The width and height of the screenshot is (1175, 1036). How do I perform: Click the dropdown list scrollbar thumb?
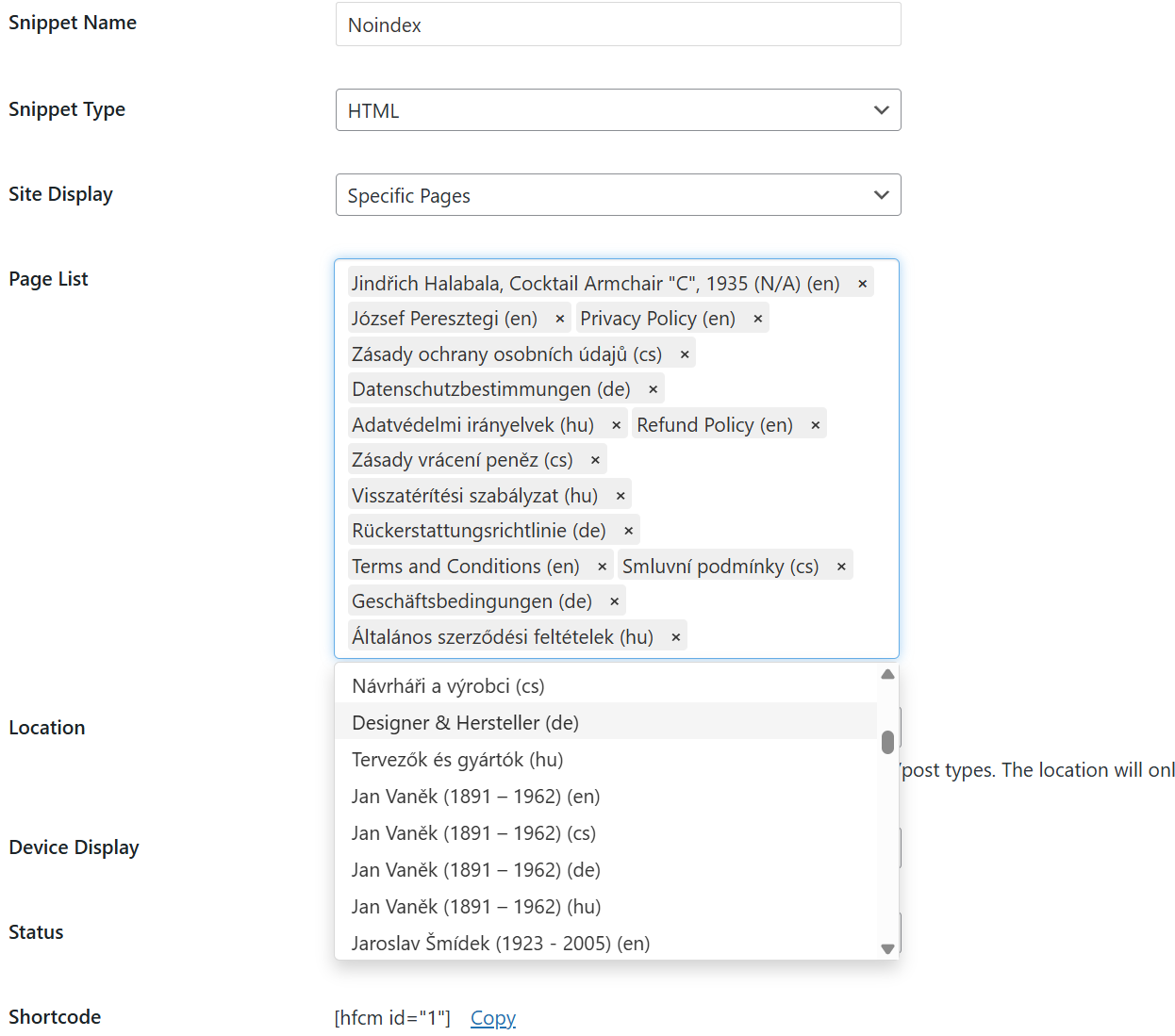point(887,742)
